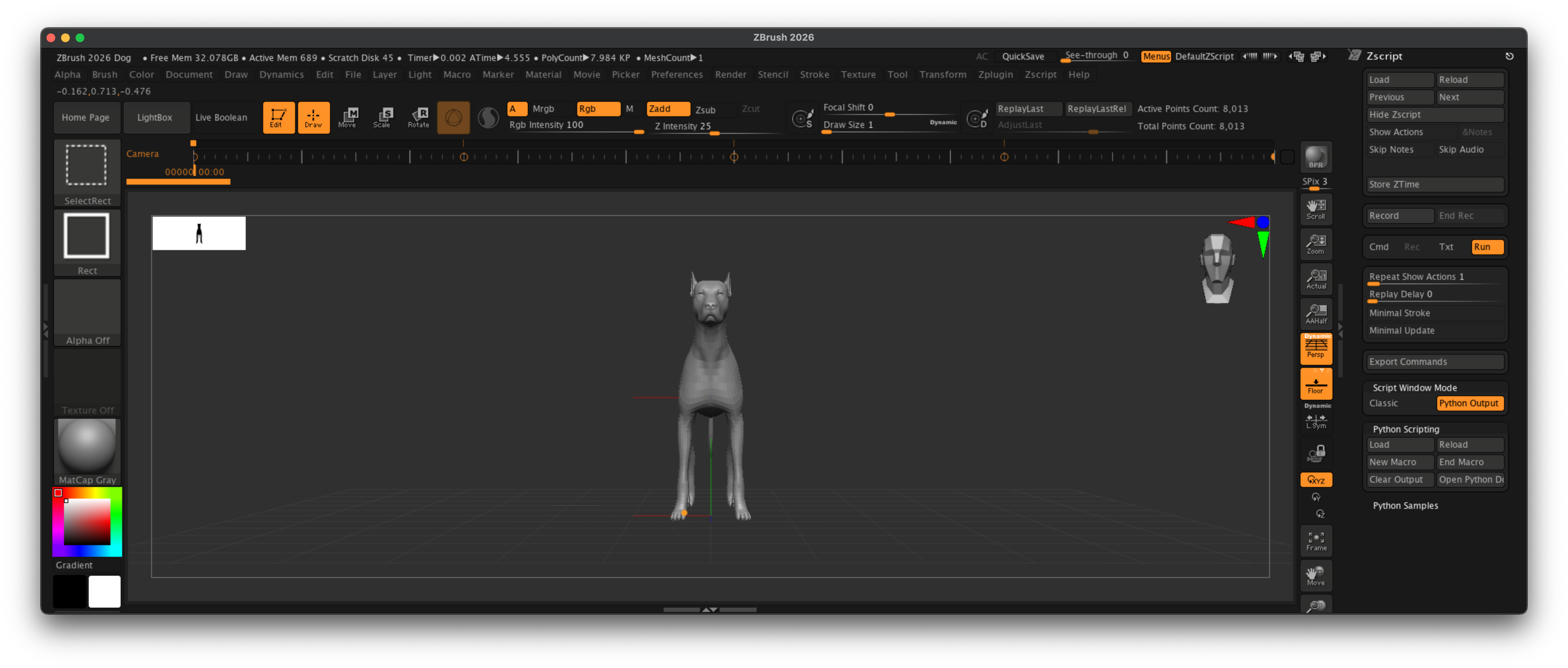Image resolution: width=1568 pixels, height=668 pixels.
Task: Toggle the Floor grid button
Action: point(1315,384)
